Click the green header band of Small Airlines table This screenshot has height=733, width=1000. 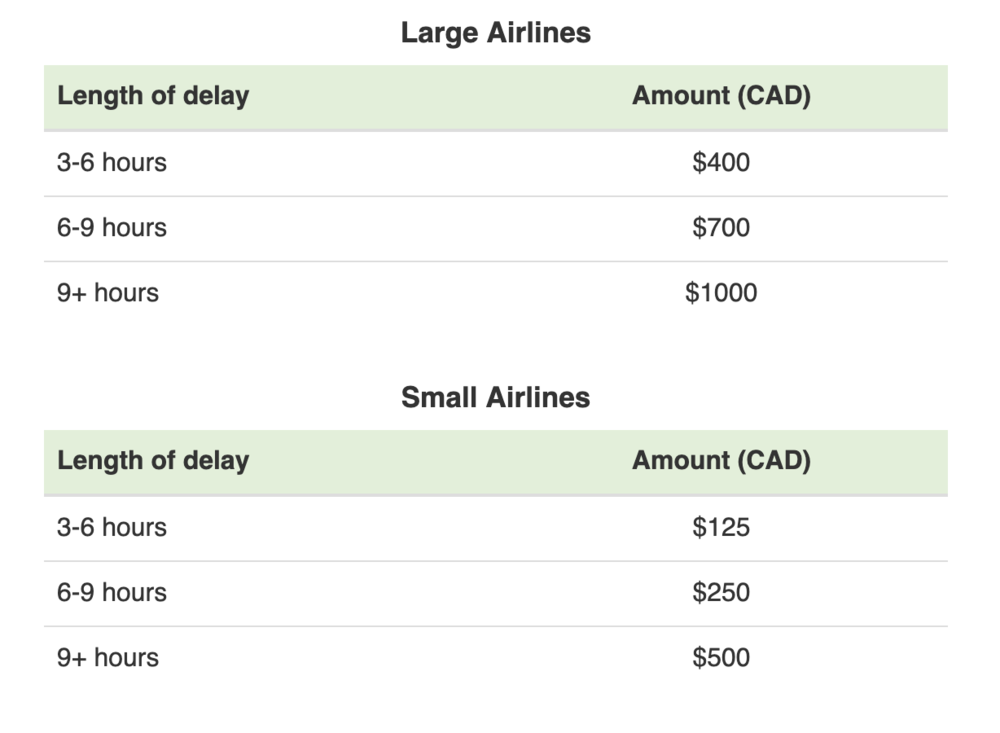[440, 462]
